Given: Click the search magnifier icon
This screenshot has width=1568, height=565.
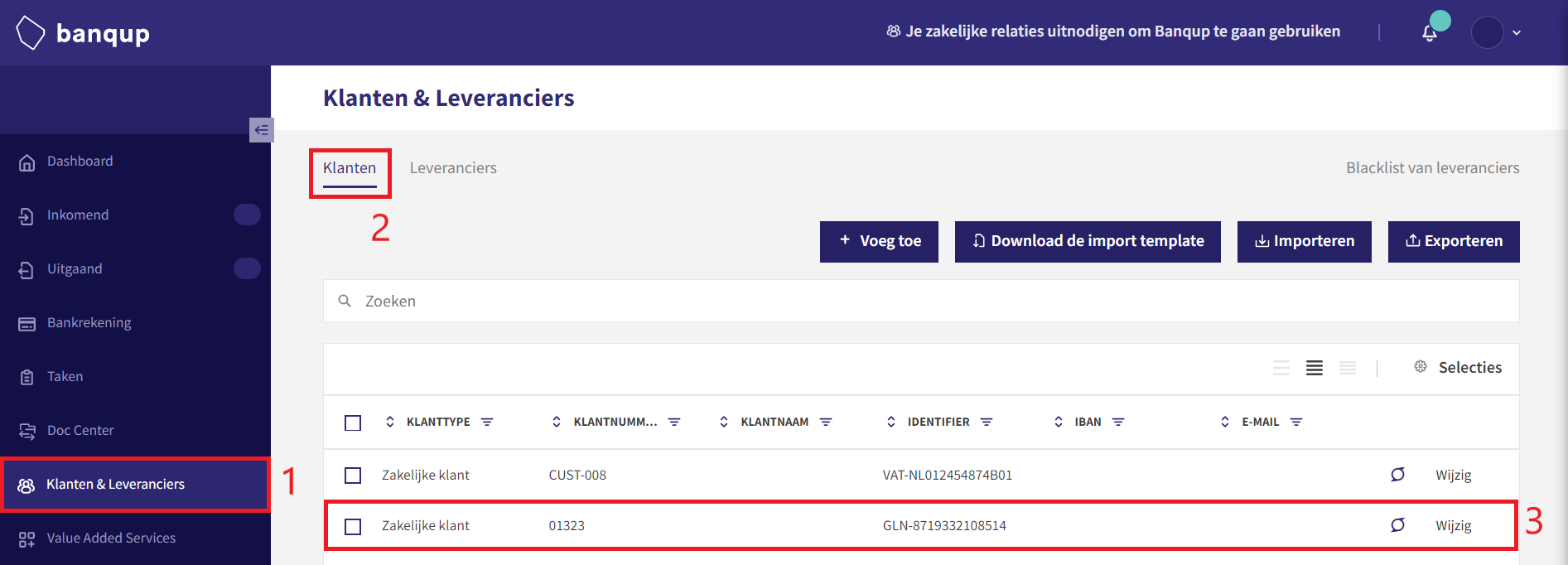Looking at the screenshot, I should coord(345,301).
